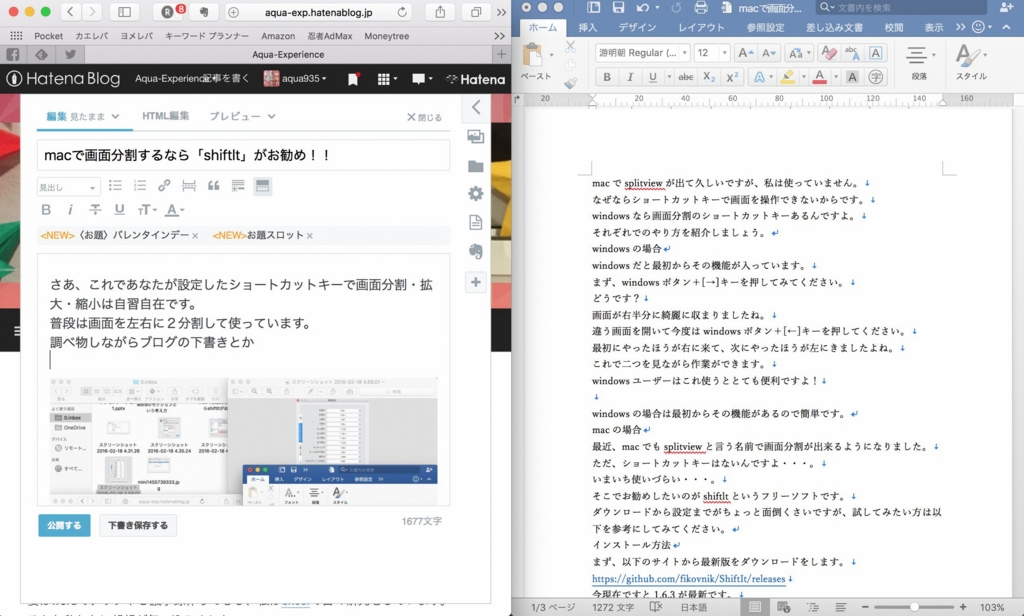Insert numbered list in Hatena editor

point(140,186)
